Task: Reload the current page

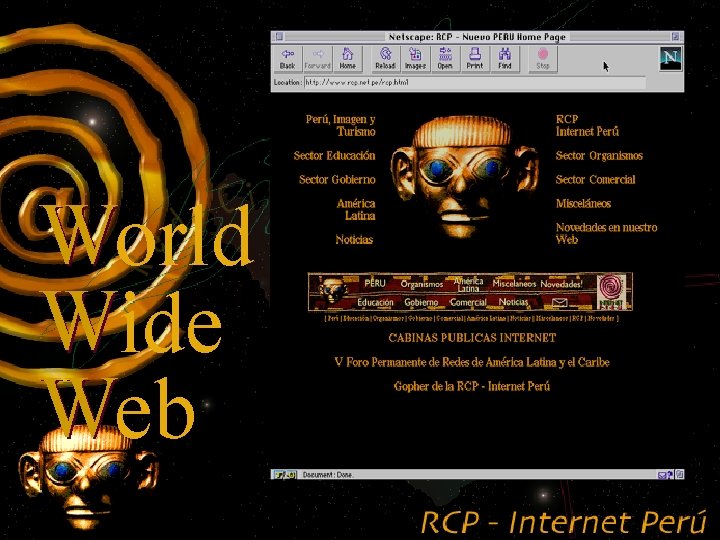Action: click(386, 59)
